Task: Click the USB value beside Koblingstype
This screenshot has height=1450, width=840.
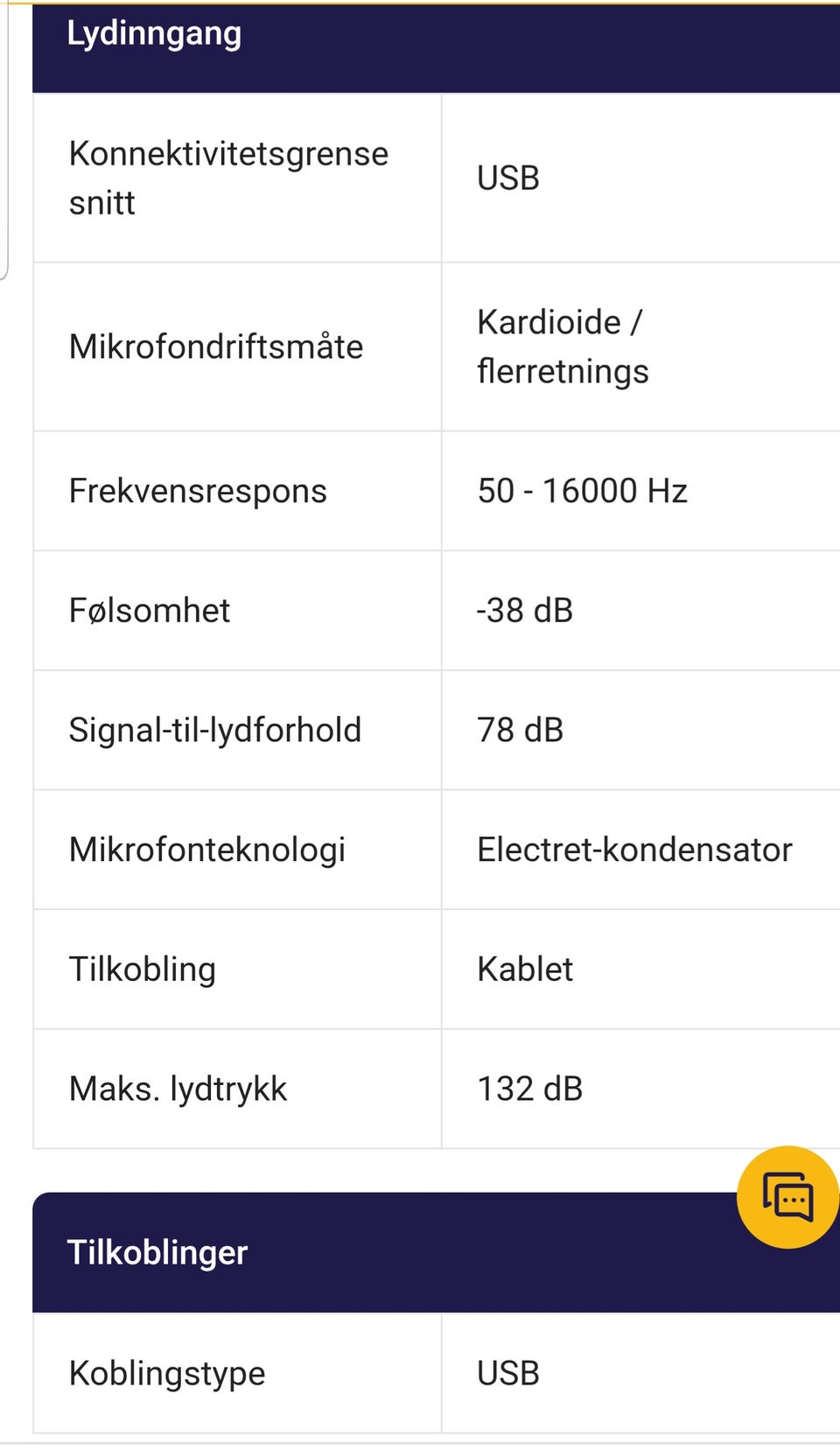Action: point(508,1373)
